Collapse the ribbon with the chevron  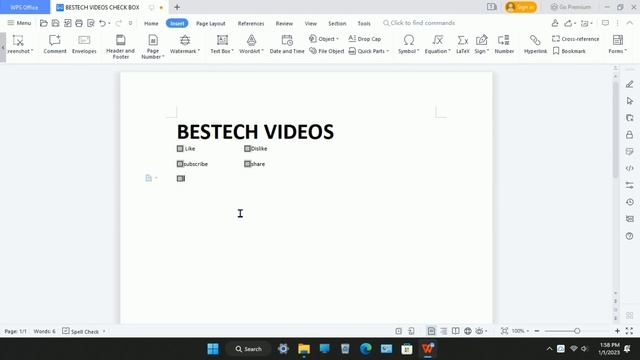coord(630,23)
